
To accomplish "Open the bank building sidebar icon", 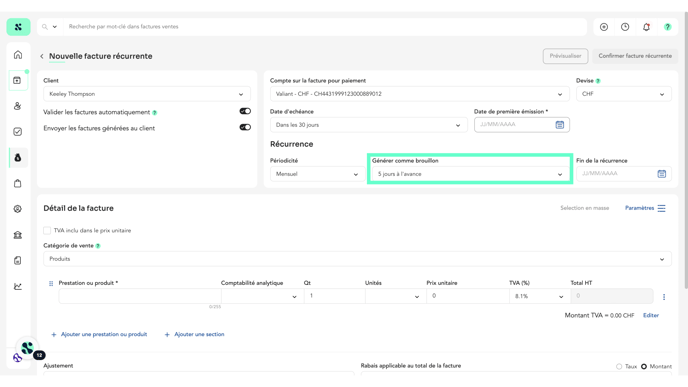I will tap(18, 235).
